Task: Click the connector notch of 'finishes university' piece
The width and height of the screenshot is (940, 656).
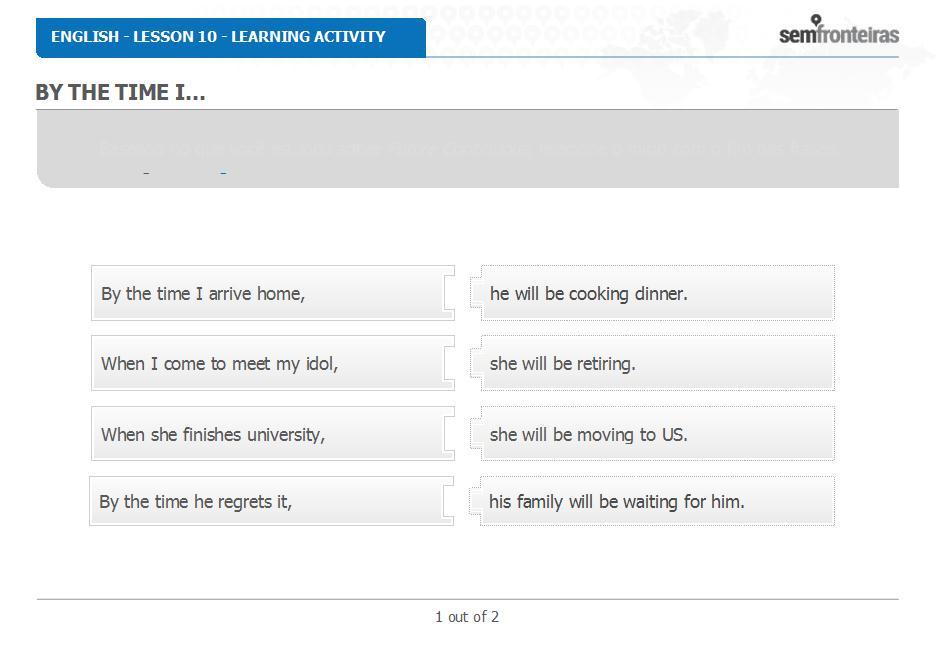Action: (448, 434)
